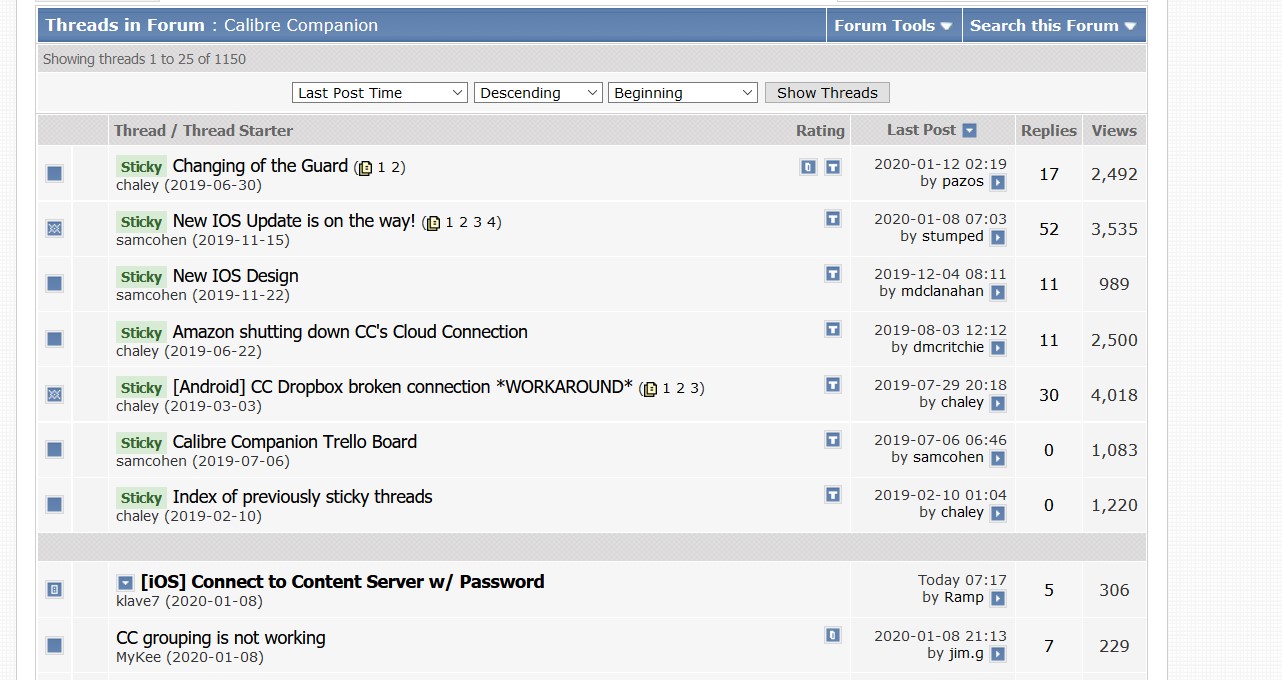This screenshot has width=1282, height=680.
Task: Open the CC grouping is not working thread
Action: pyautogui.click(x=221, y=638)
